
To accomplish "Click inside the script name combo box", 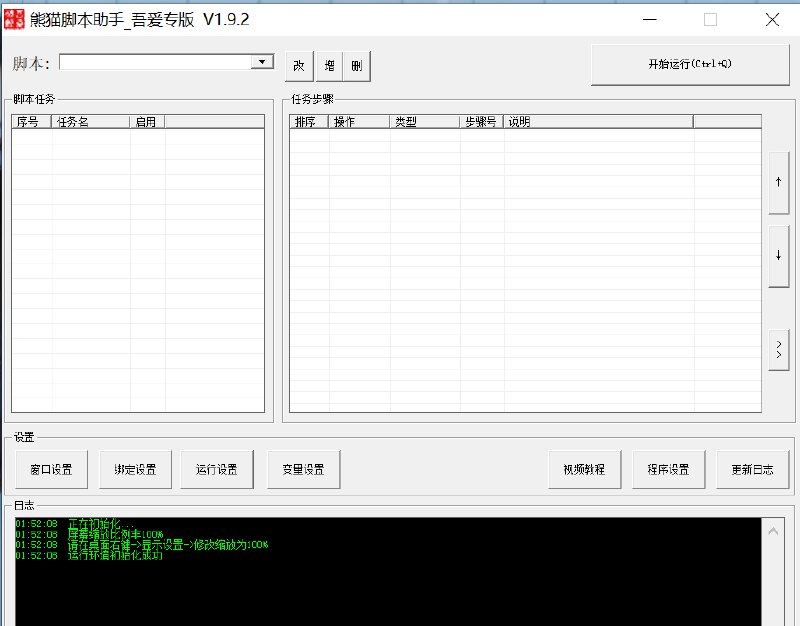I will pos(150,61).
